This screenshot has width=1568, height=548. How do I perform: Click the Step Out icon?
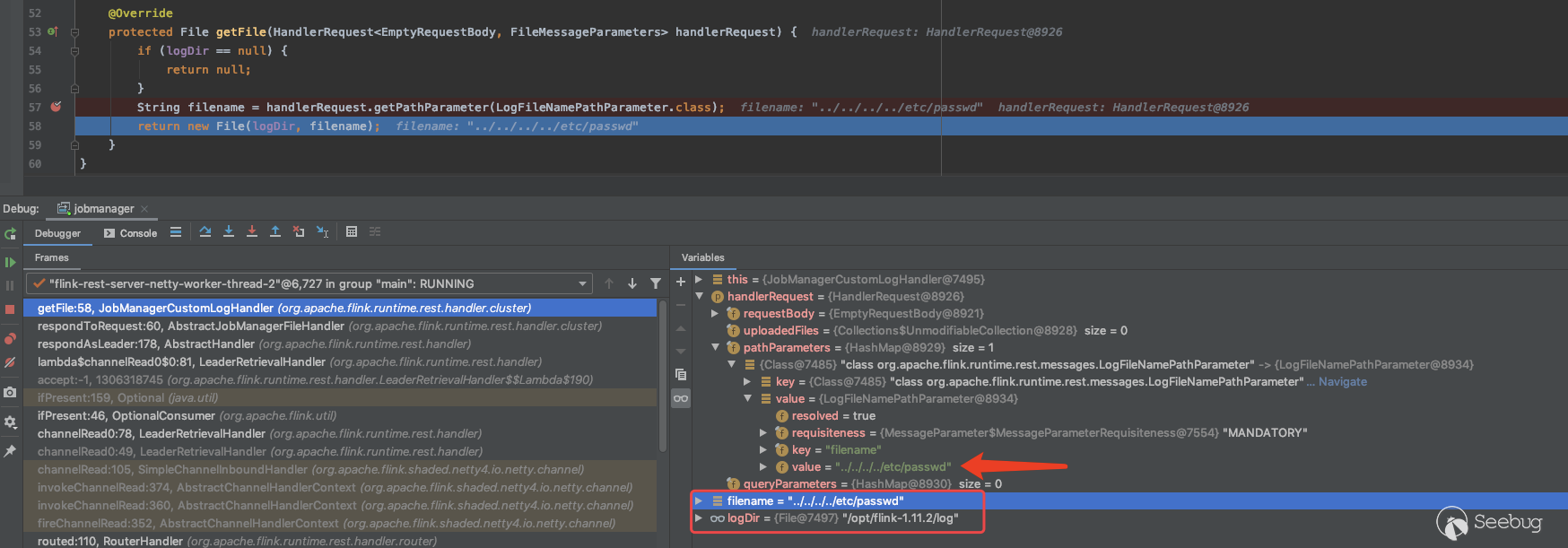point(275,231)
